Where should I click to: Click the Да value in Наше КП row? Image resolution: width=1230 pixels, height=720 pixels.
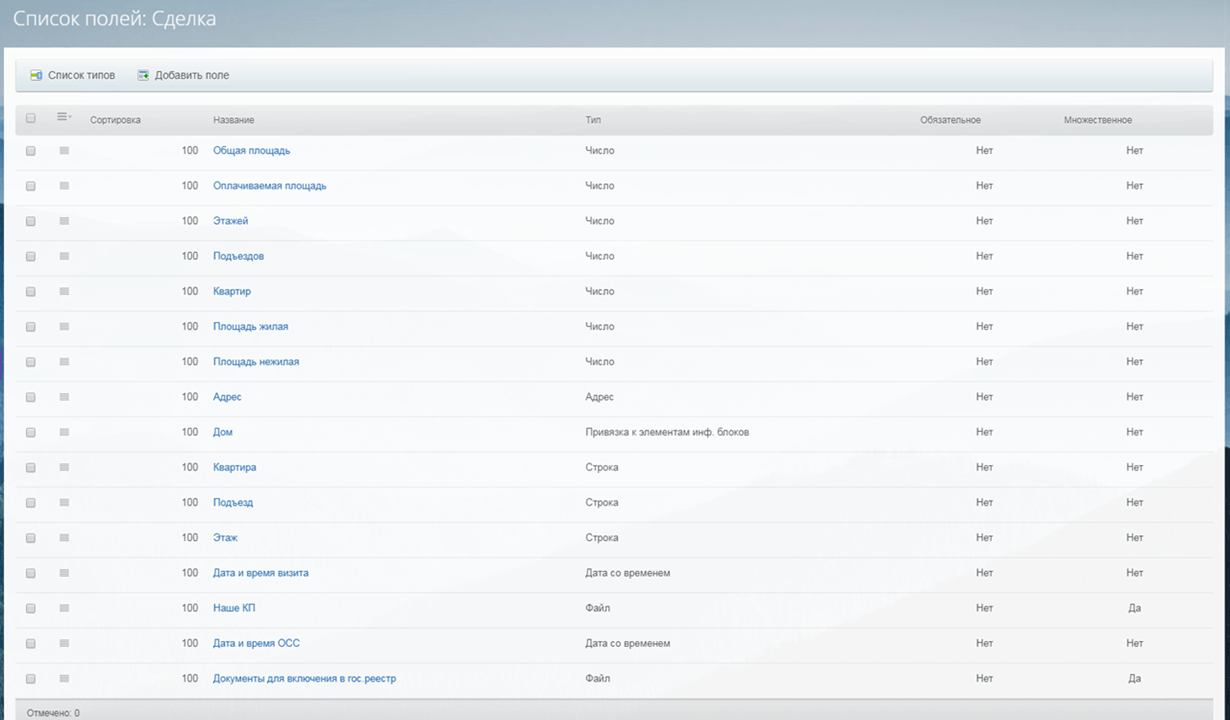pos(1134,608)
